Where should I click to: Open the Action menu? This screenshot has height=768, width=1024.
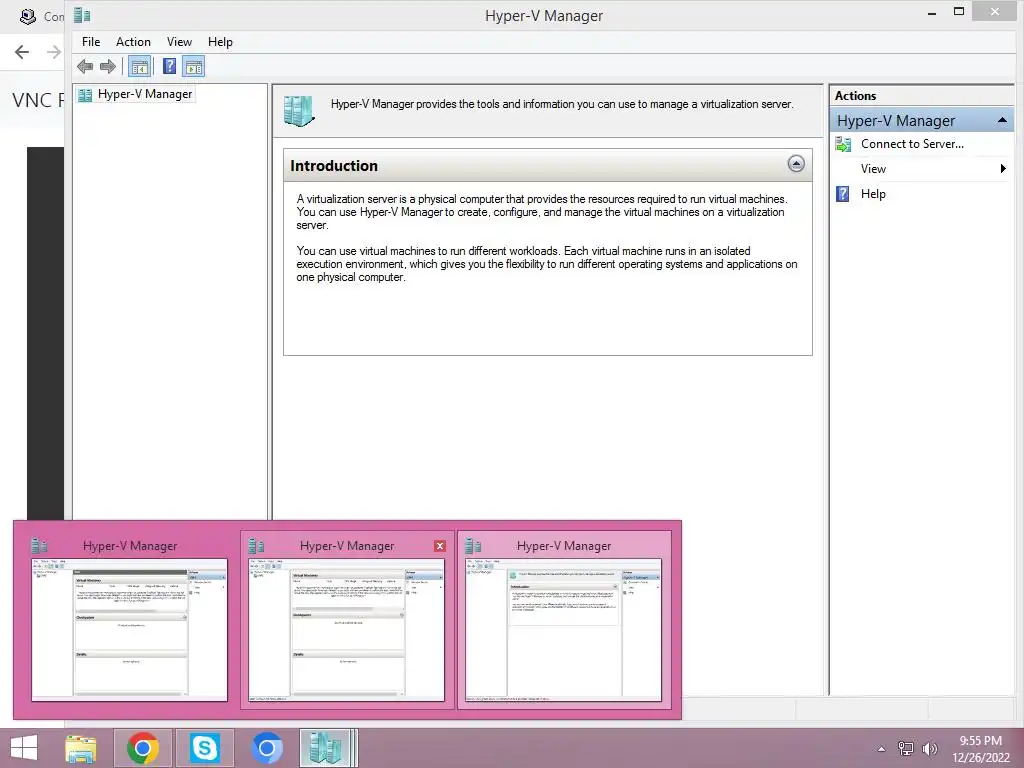(x=133, y=42)
